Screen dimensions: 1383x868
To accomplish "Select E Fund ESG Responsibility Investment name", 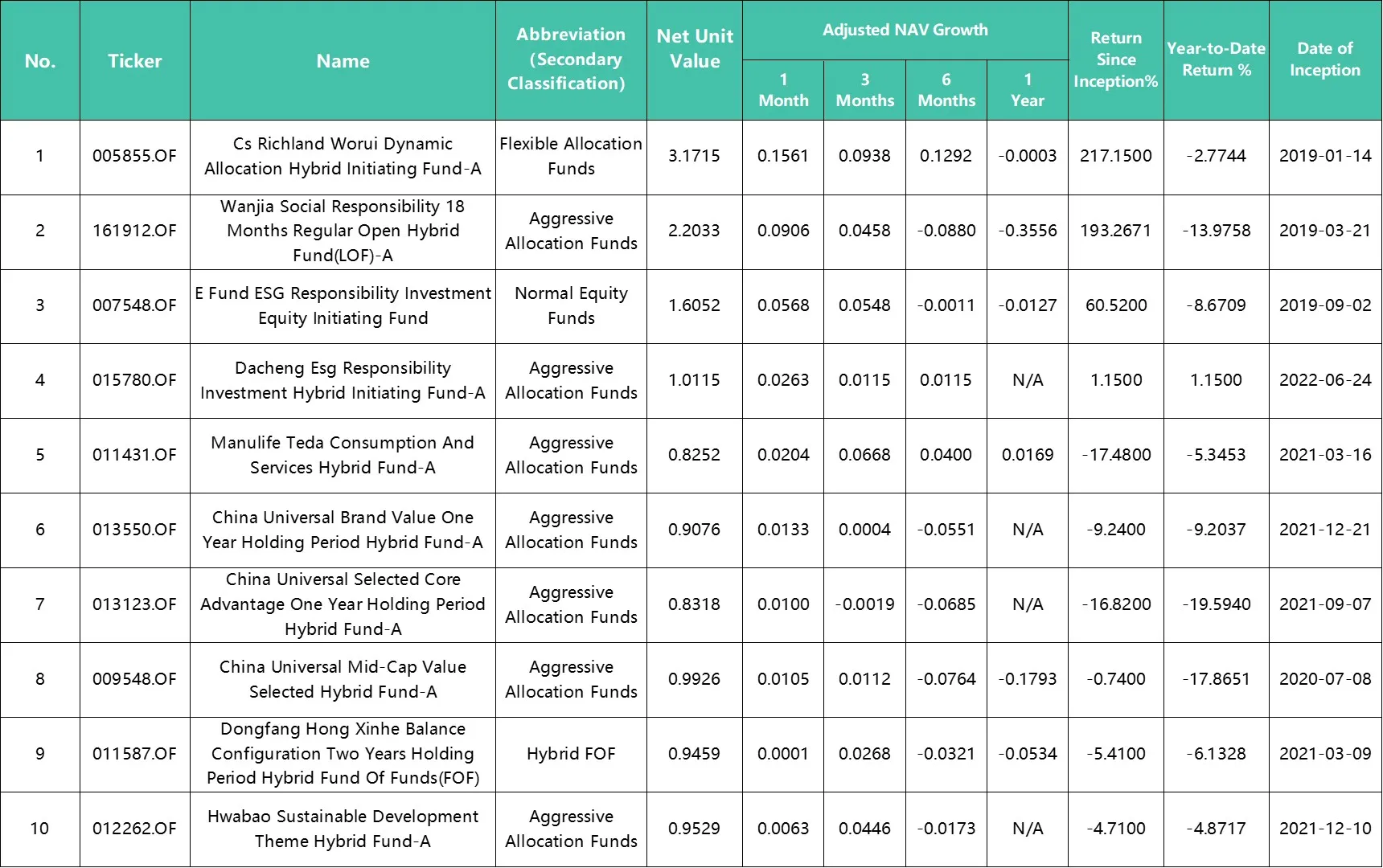I will pyautogui.click(x=343, y=305).
